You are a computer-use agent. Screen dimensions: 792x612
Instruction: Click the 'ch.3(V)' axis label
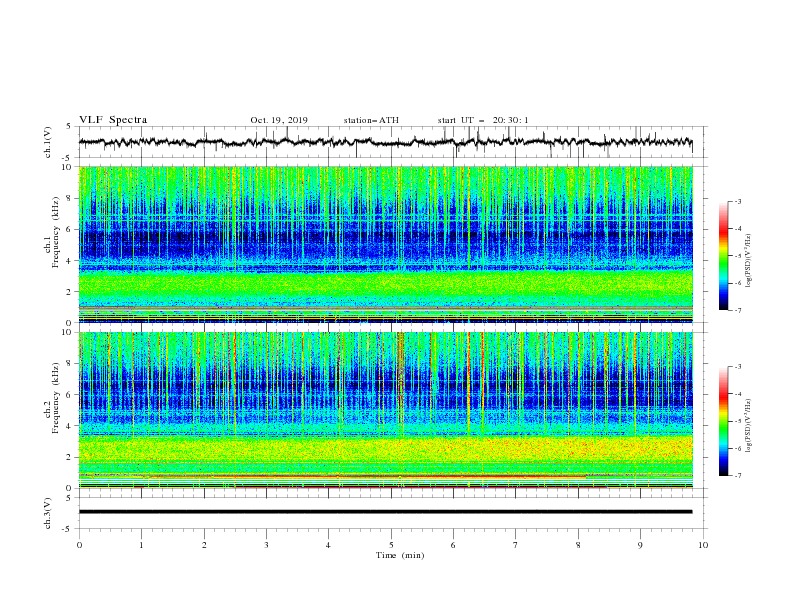pyautogui.click(x=48, y=513)
